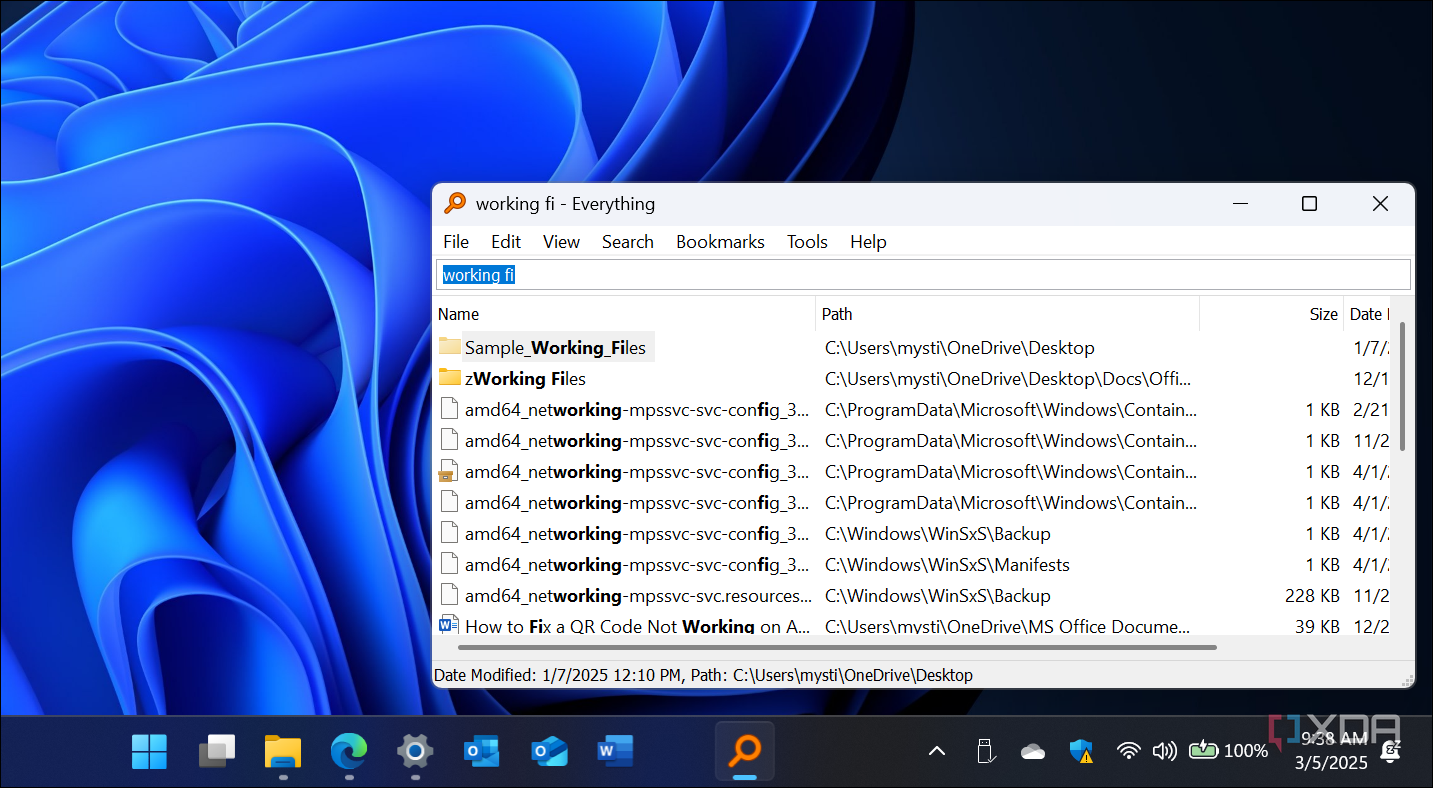1433x788 pixels.
Task: Open the File menu
Action: point(456,242)
